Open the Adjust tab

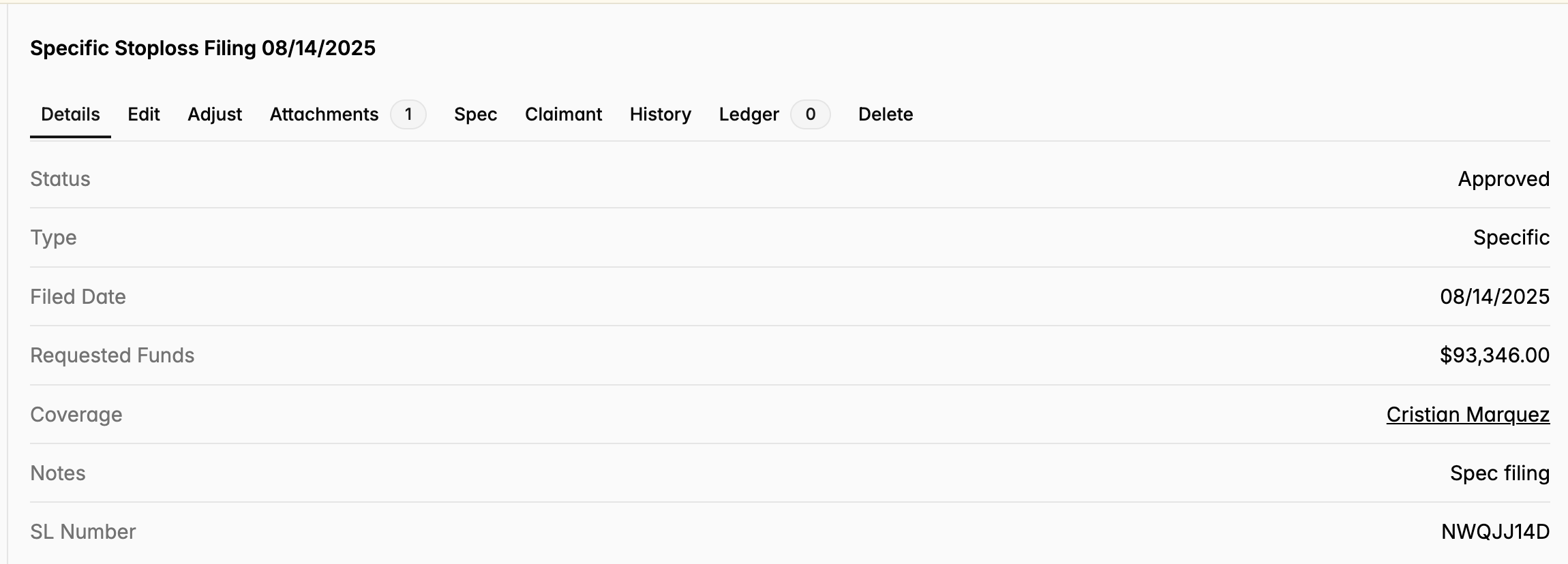215,114
